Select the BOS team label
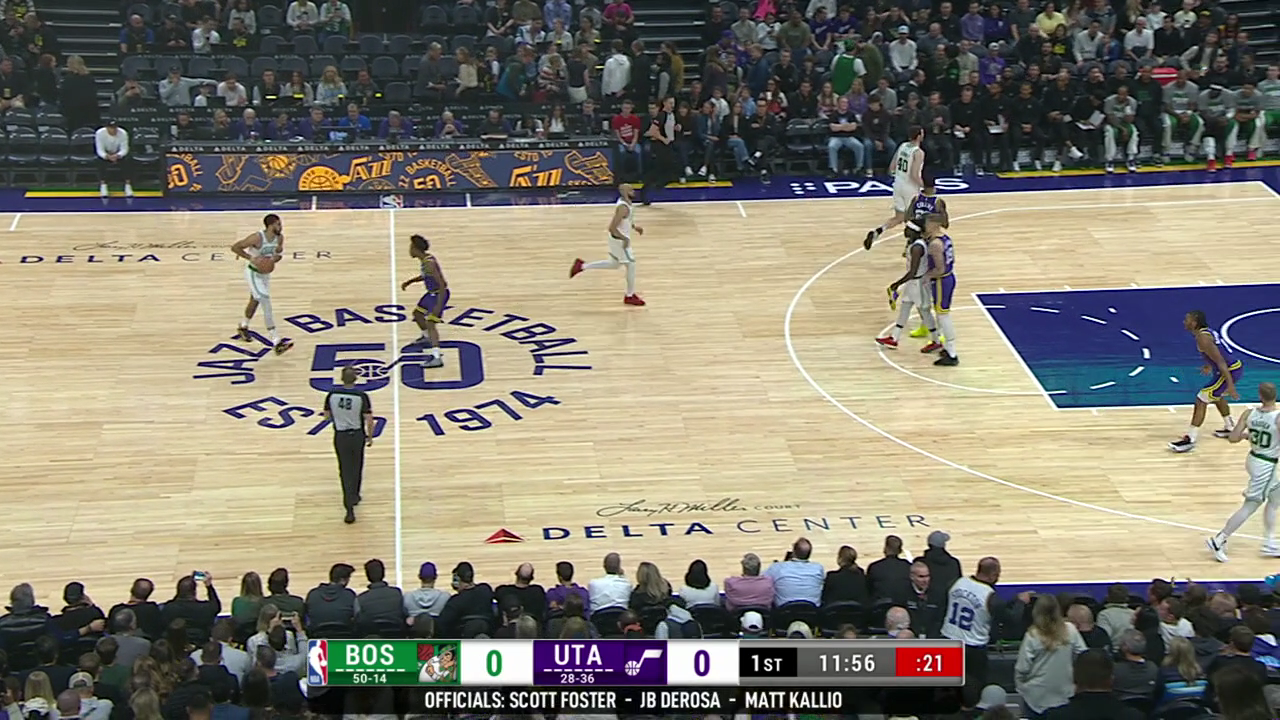Screen dimensions: 1280x720 (x=370, y=657)
